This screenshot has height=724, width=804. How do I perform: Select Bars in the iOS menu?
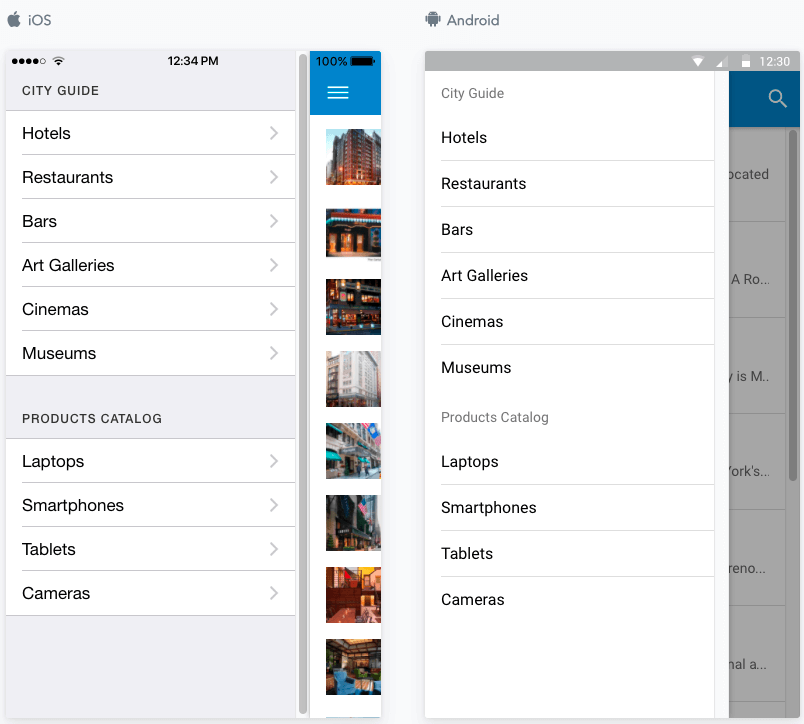click(150, 221)
